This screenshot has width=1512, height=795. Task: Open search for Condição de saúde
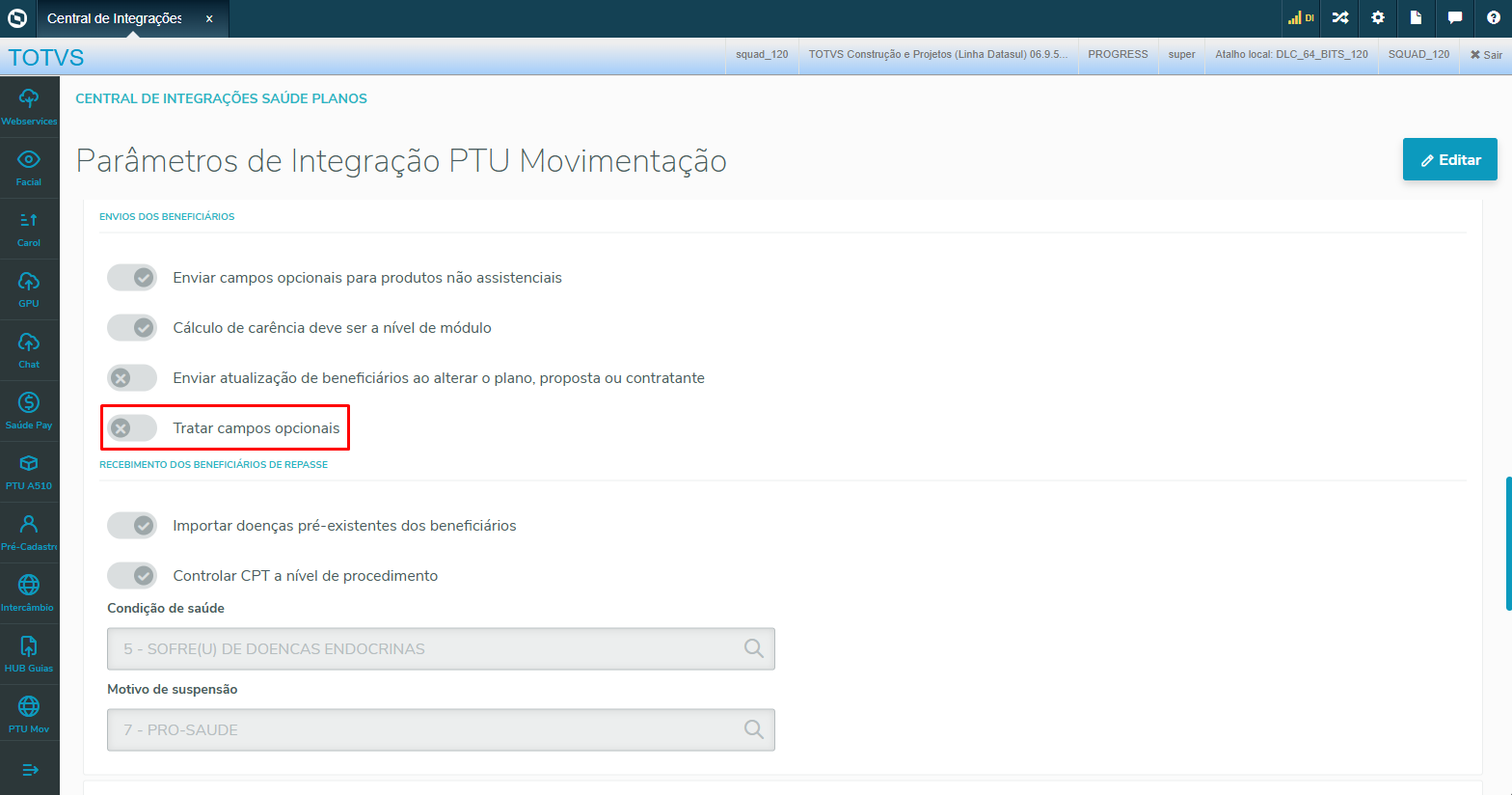pyautogui.click(x=754, y=649)
